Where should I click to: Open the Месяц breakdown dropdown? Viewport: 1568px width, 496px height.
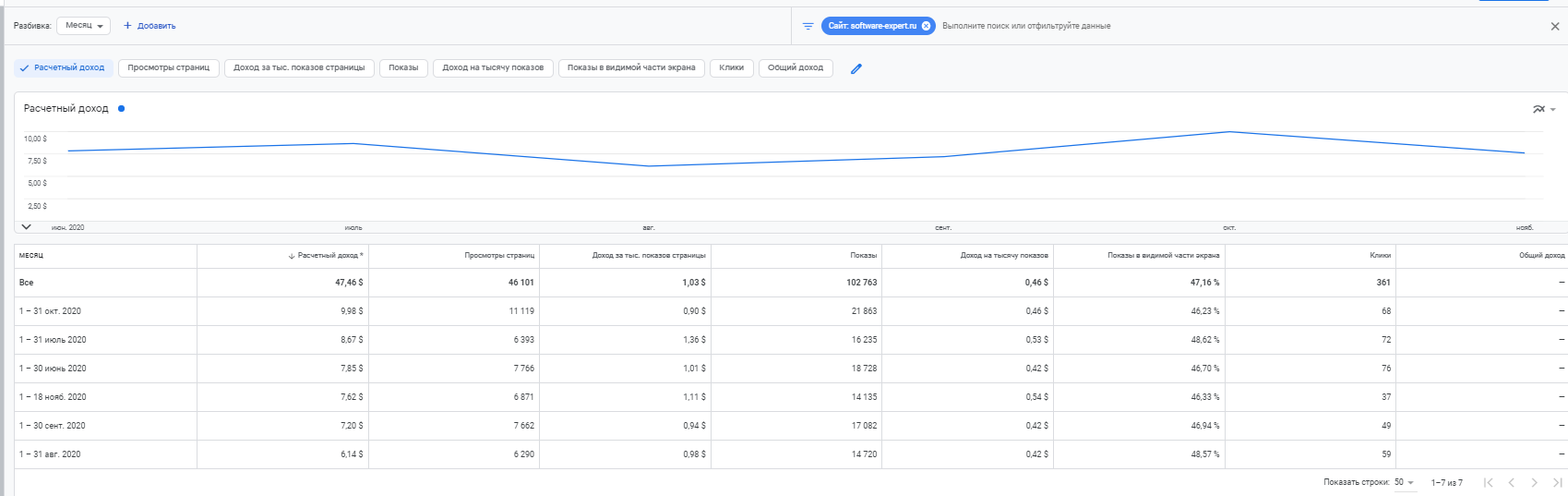pyautogui.click(x=84, y=26)
